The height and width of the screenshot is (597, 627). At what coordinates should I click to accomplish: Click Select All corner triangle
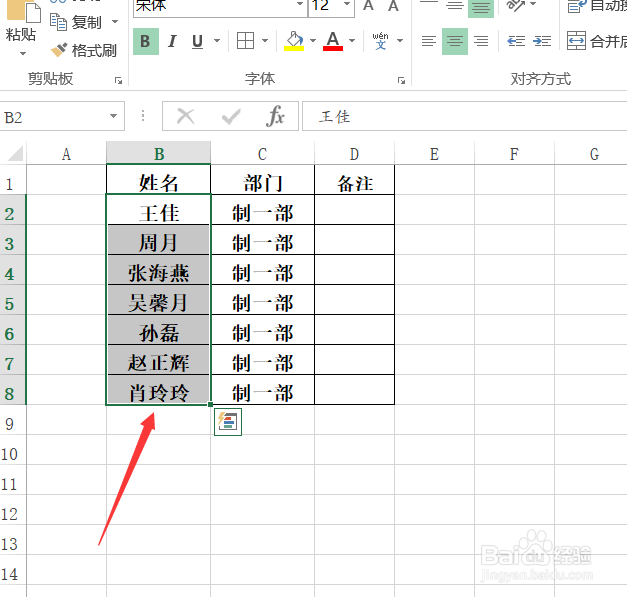click(x=14, y=154)
